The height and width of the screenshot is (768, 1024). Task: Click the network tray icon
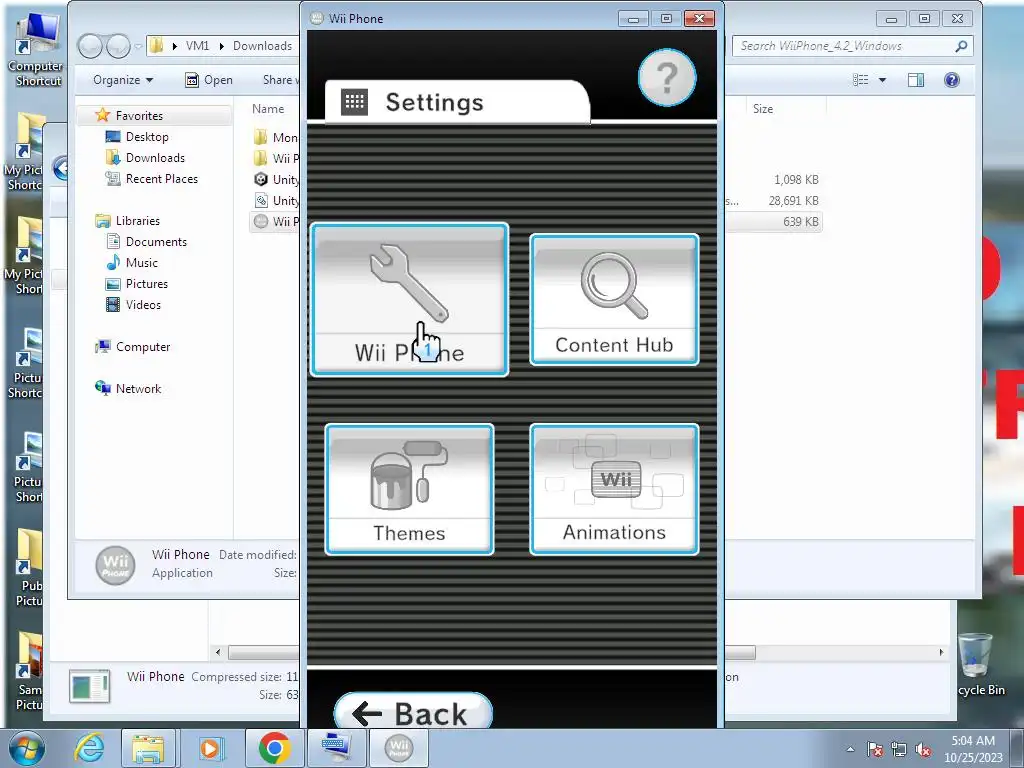tap(899, 749)
